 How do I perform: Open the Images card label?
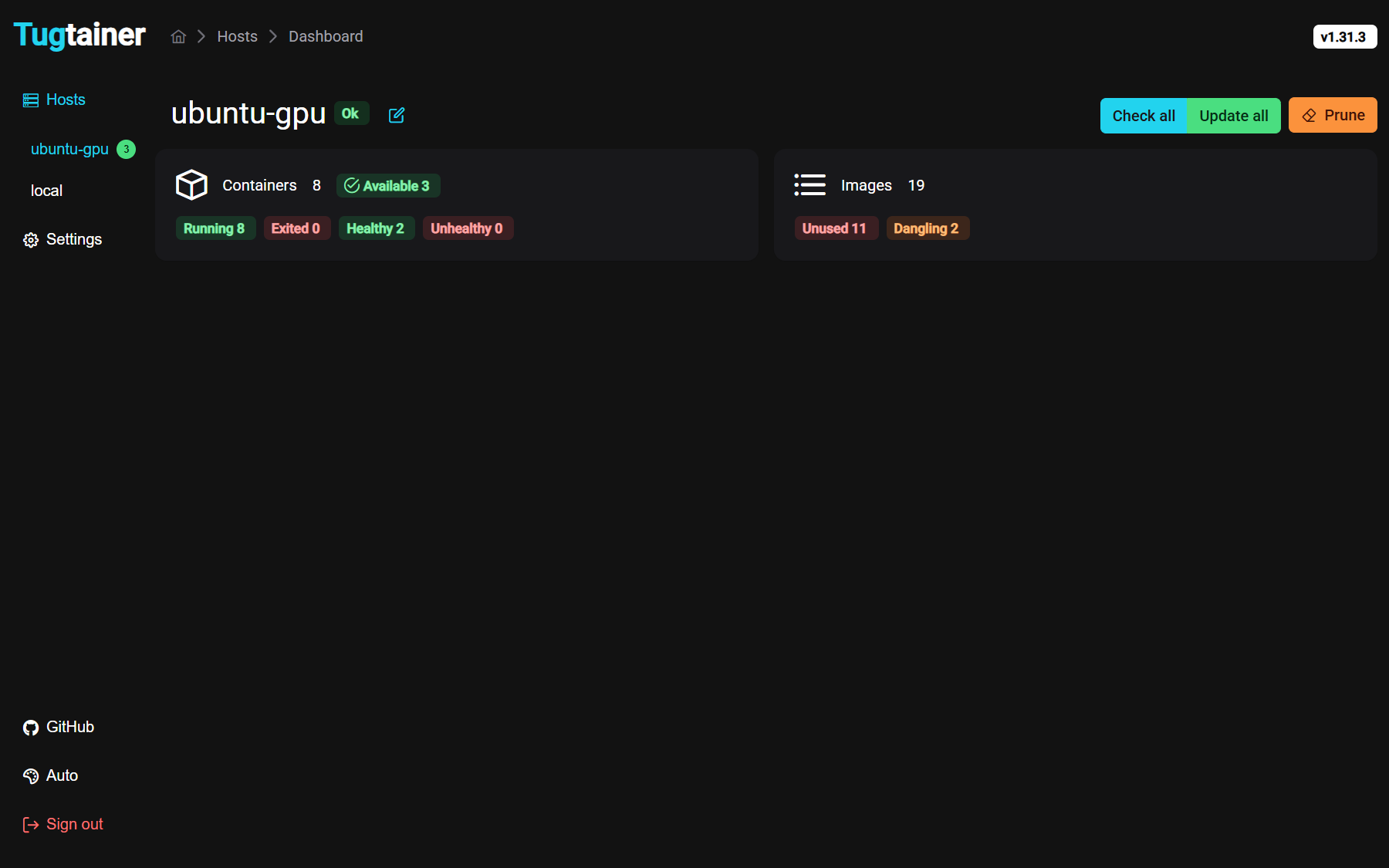(867, 185)
